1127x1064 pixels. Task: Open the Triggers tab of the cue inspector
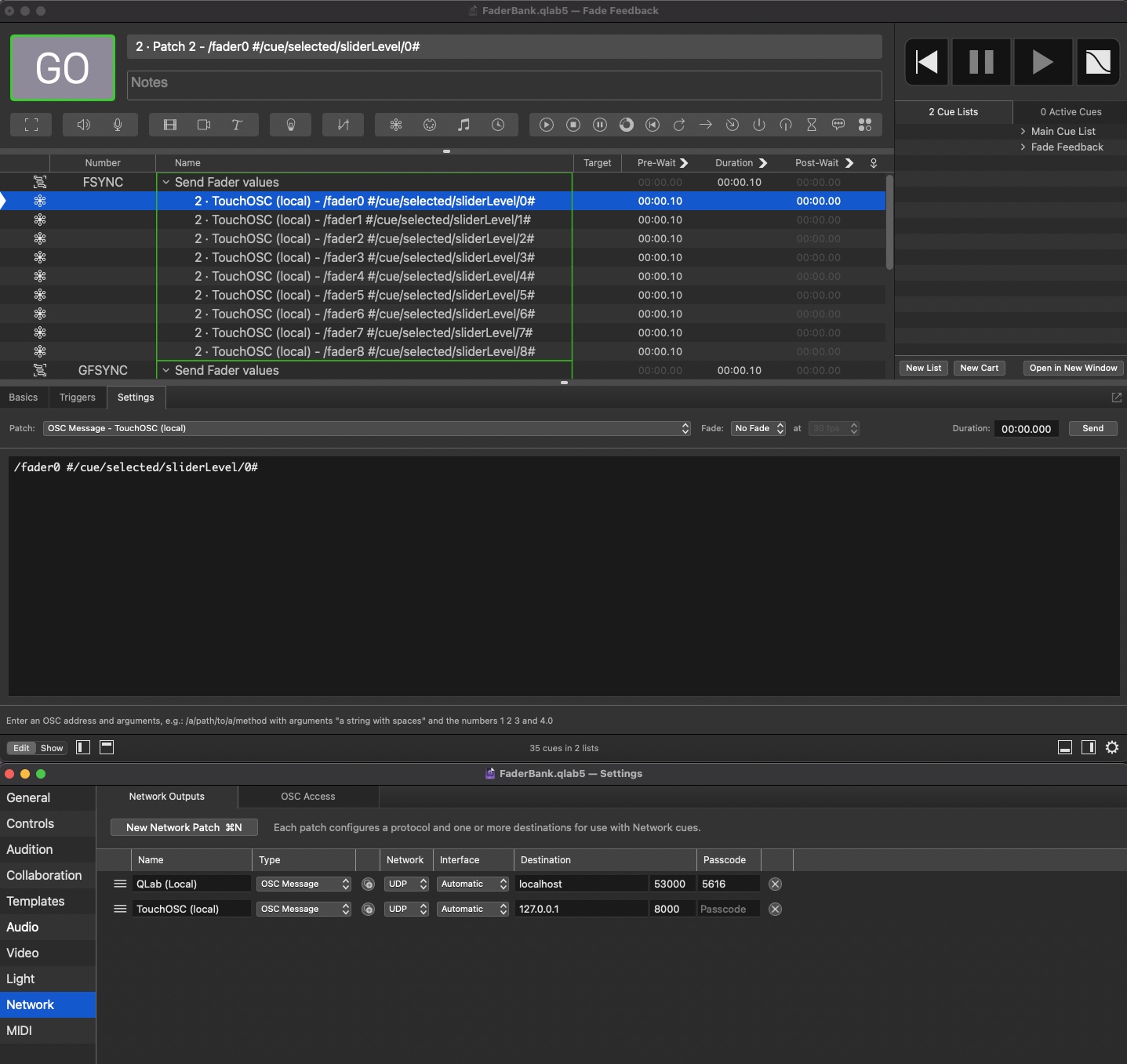[x=77, y=398]
